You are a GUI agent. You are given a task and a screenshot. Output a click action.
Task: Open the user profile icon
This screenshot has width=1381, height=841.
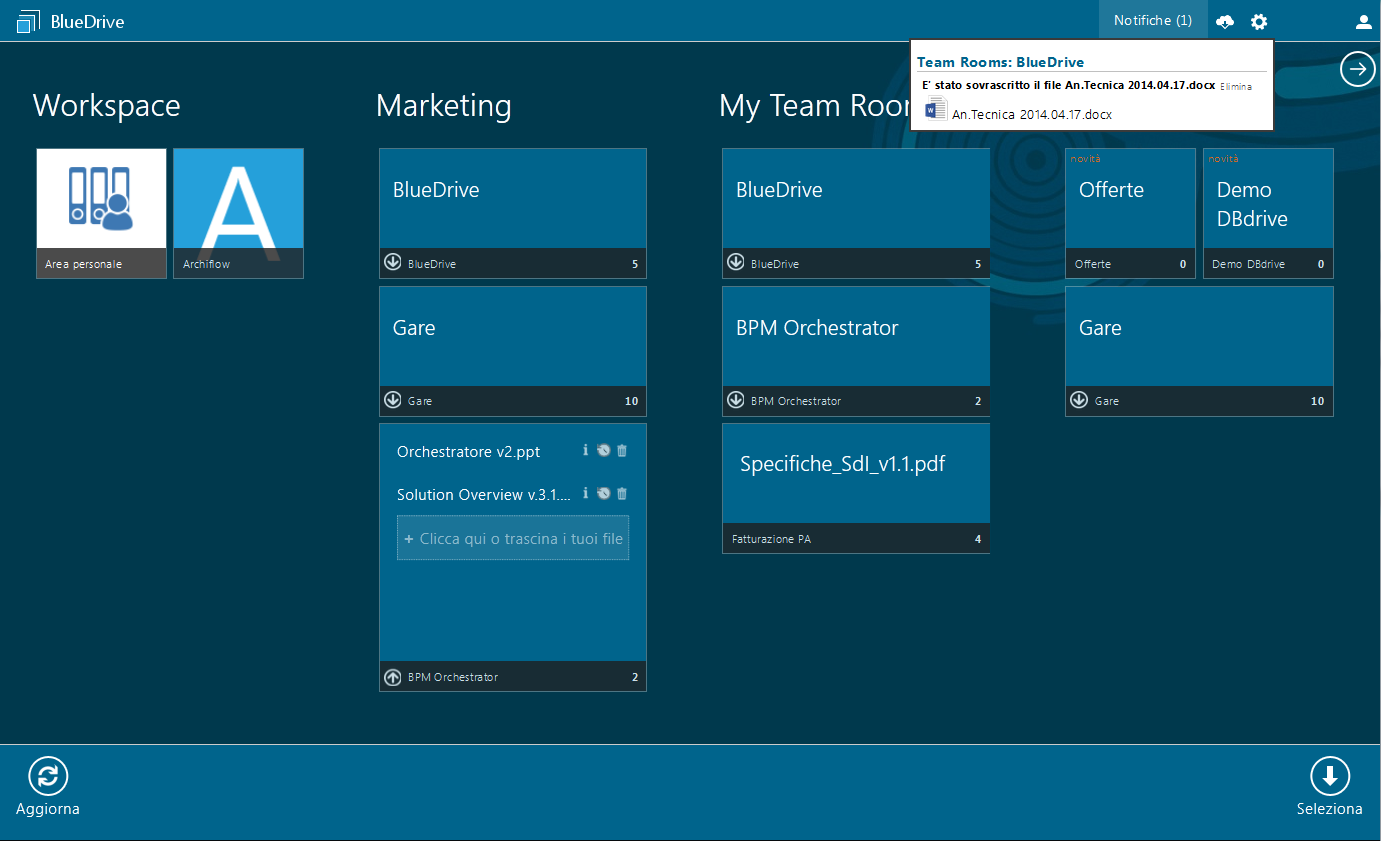1363,21
